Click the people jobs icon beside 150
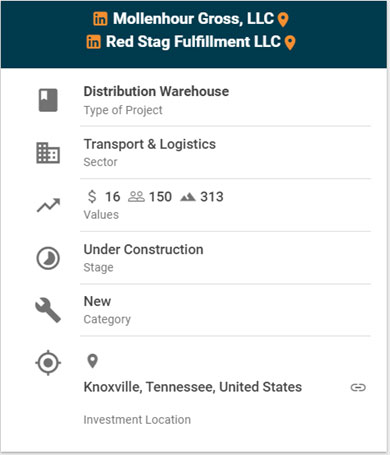 [x=136, y=197]
